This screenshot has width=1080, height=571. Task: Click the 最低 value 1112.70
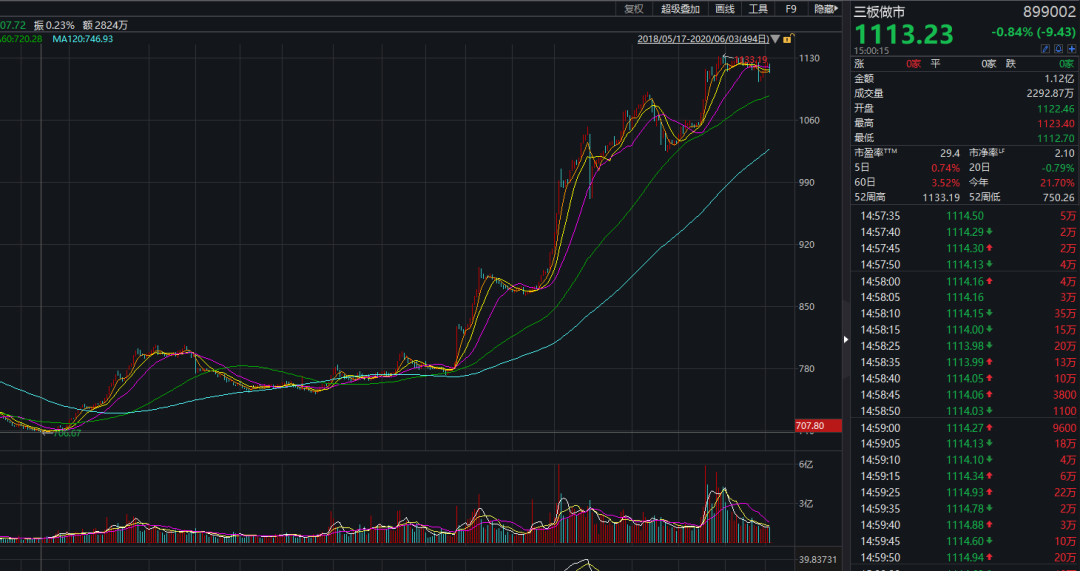click(1056, 138)
